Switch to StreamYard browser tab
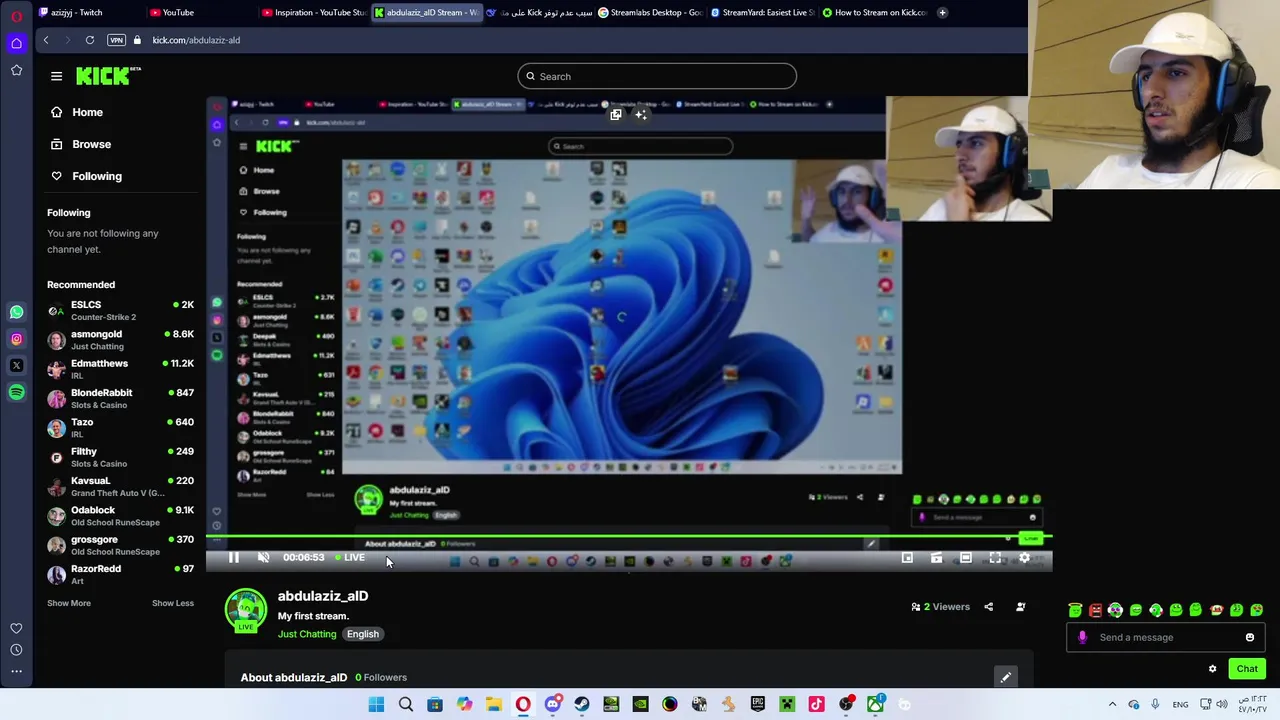 point(763,12)
